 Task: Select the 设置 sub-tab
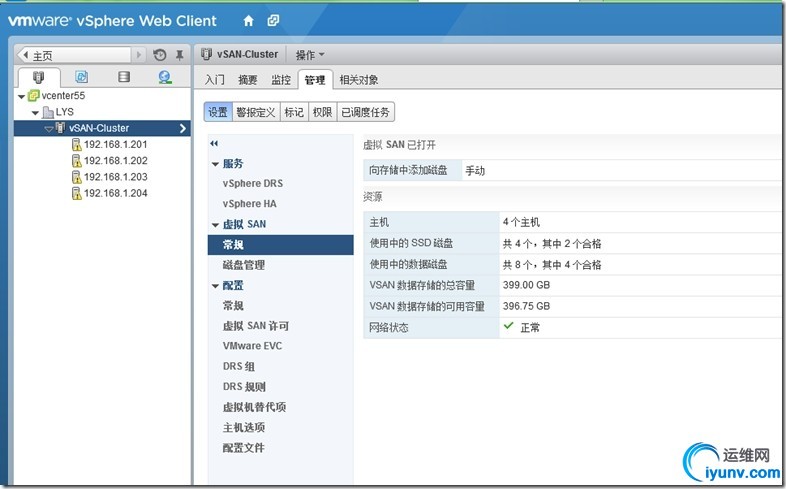(218, 112)
